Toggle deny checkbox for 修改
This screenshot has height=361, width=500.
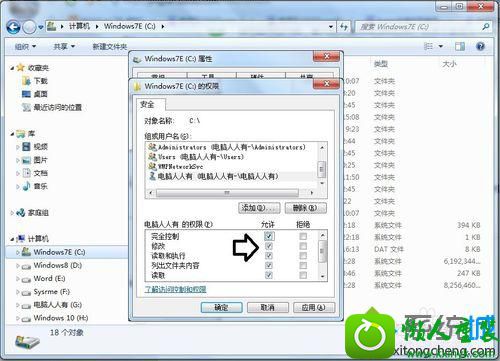303,246
